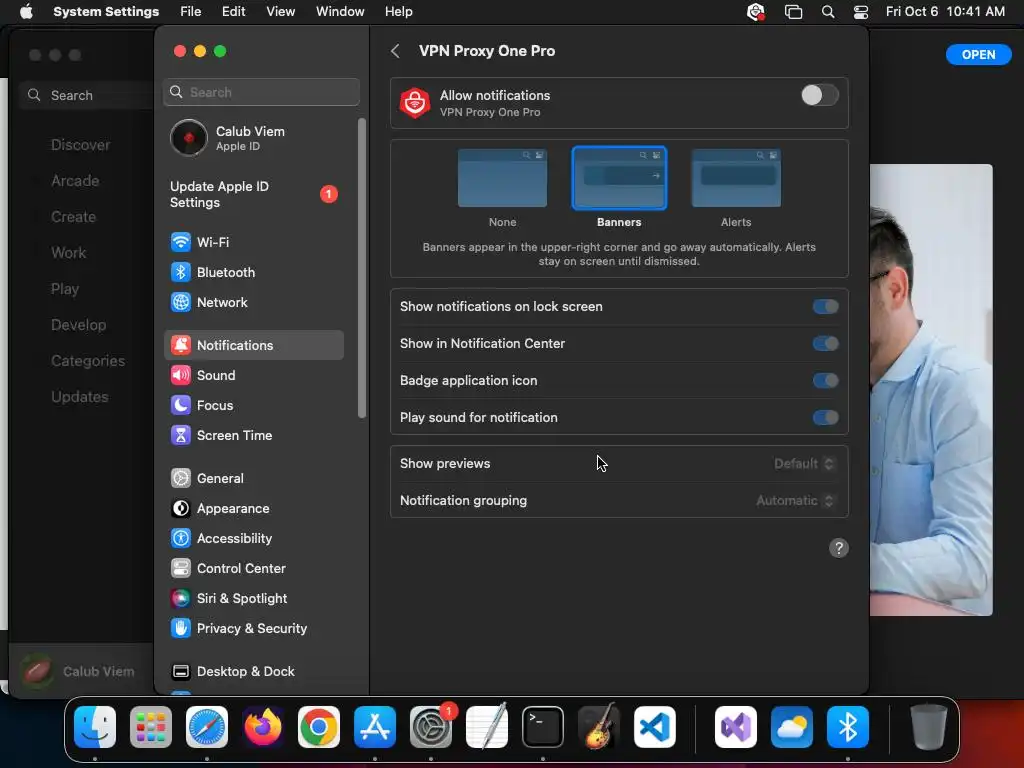Viewport: 1024px width, 768px height.
Task: Open App Store from the Dock
Action: (375, 727)
